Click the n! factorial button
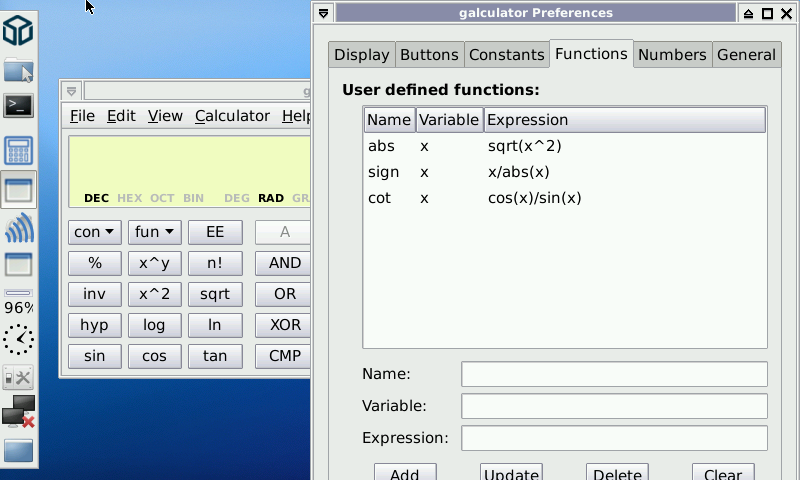Viewport: 800px width, 480px height. coord(215,263)
